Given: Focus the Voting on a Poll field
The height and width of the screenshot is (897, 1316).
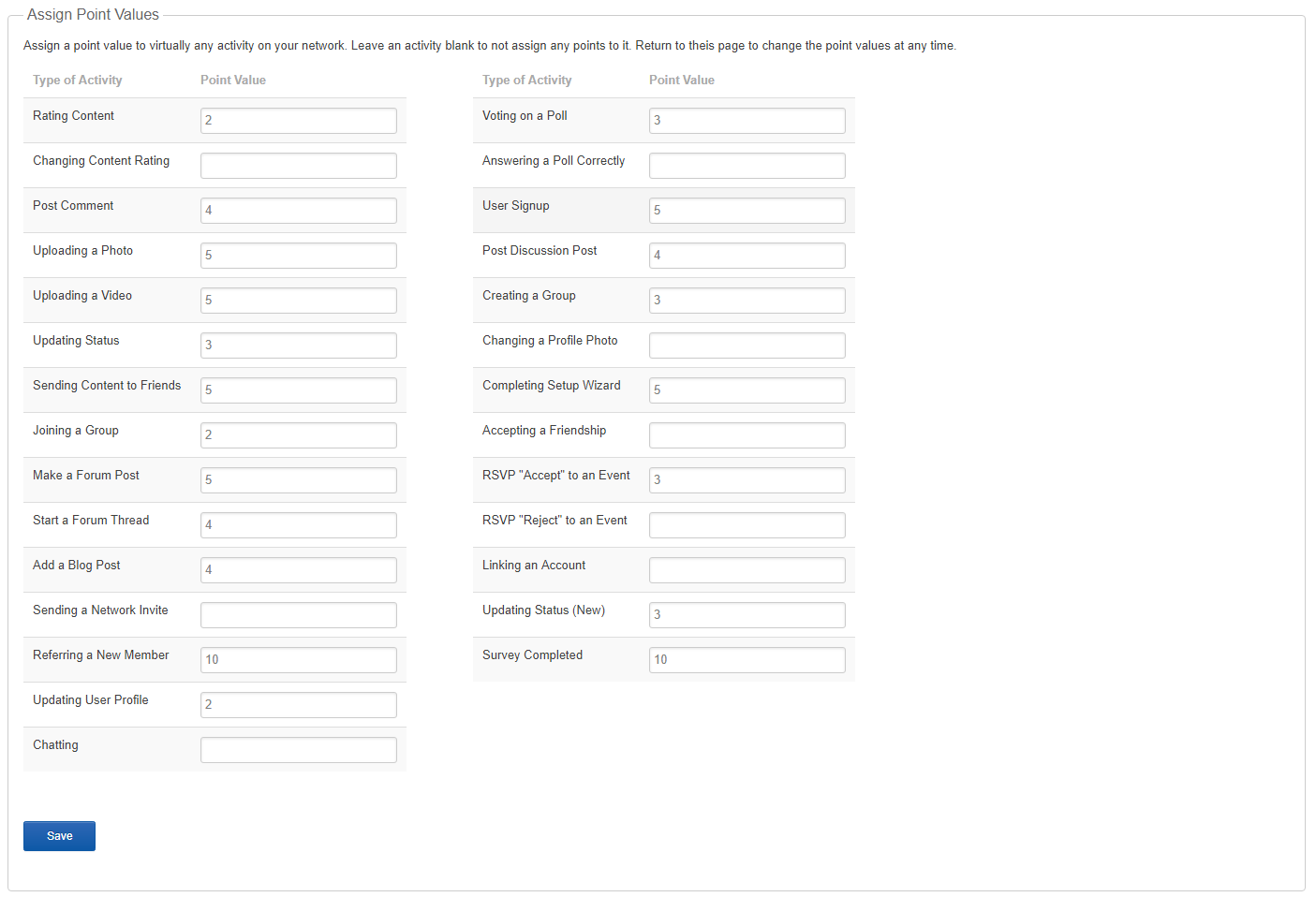Looking at the screenshot, I should point(747,121).
